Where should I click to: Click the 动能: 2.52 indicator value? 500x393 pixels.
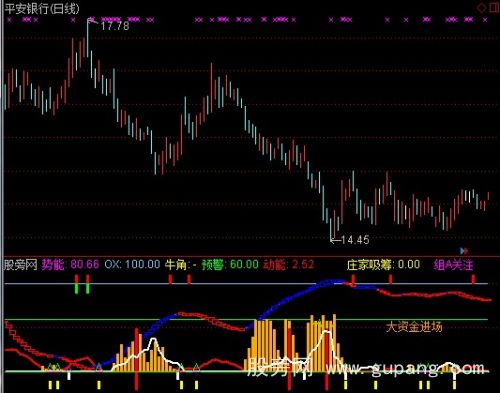pyautogui.click(x=289, y=265)
